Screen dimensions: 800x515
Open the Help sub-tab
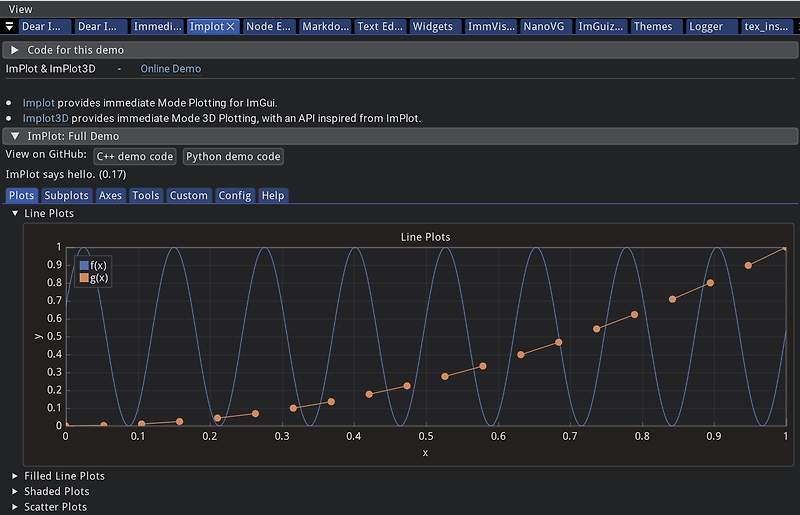[273, 195]
